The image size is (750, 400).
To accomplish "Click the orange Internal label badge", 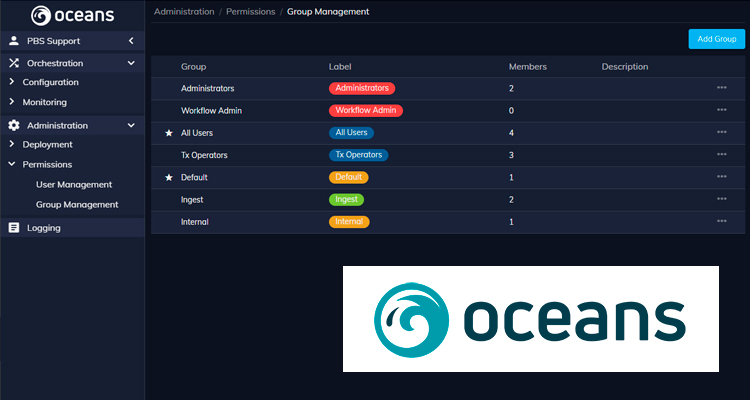I will coord(349,222).
